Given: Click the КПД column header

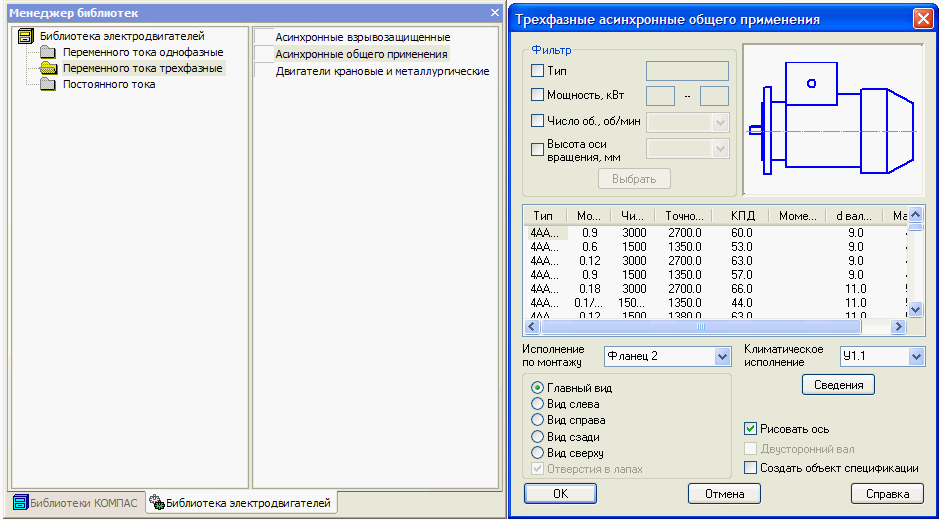Looking at the screenshot, I should tap(742, 215).
